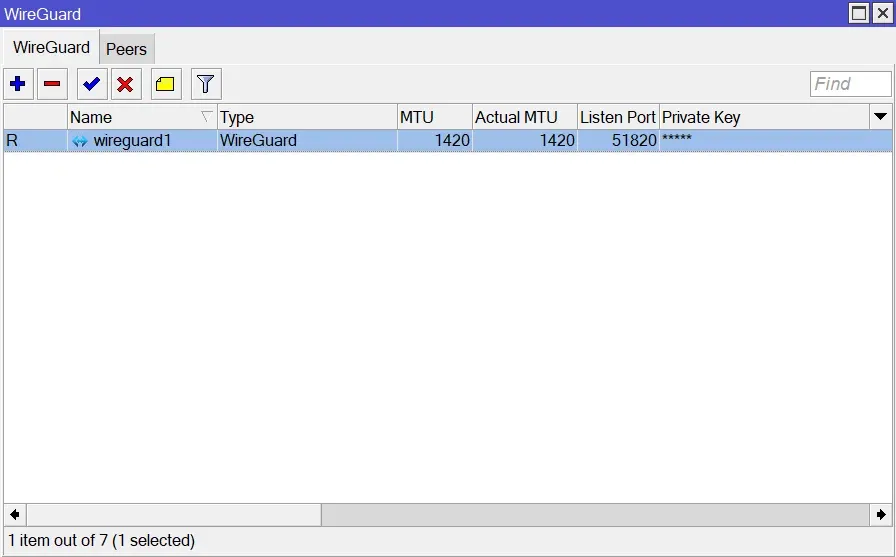This screenshot has width=896, height=557.
Task: Open the column chooser dropdown arrow
Action: (880, 117)
